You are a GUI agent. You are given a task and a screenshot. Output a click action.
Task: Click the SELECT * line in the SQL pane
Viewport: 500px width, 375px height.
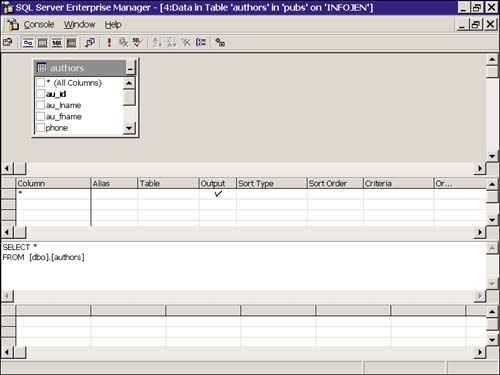pos(20,247)
